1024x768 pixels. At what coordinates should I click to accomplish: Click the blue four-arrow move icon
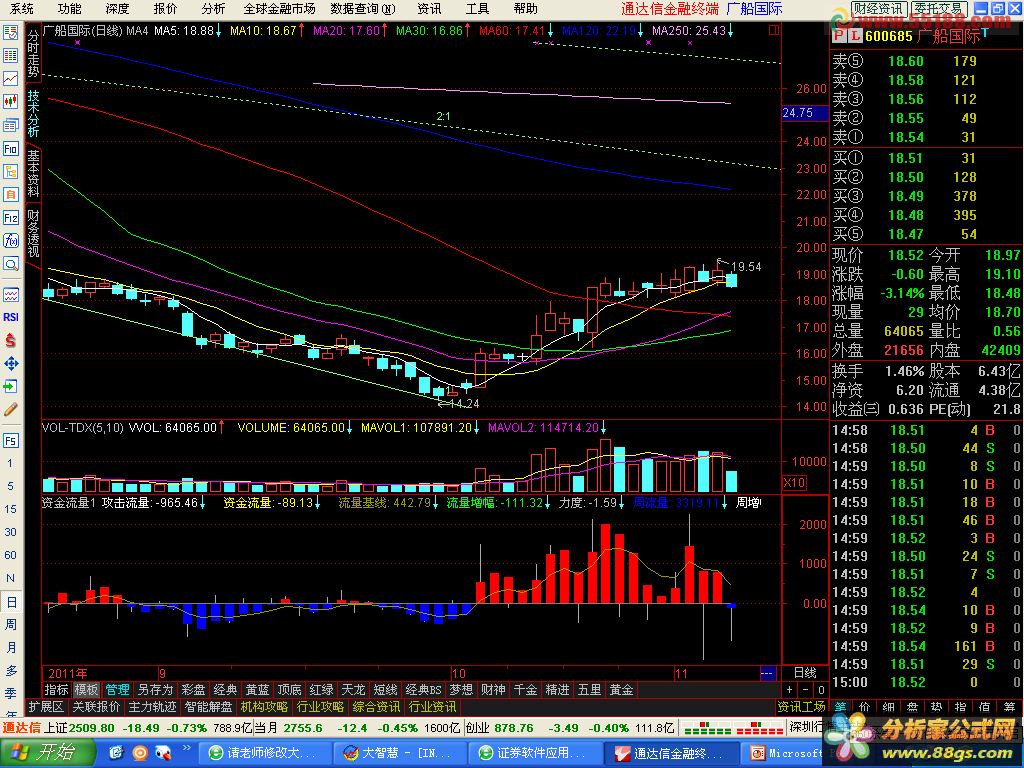(x=10, y=363)
